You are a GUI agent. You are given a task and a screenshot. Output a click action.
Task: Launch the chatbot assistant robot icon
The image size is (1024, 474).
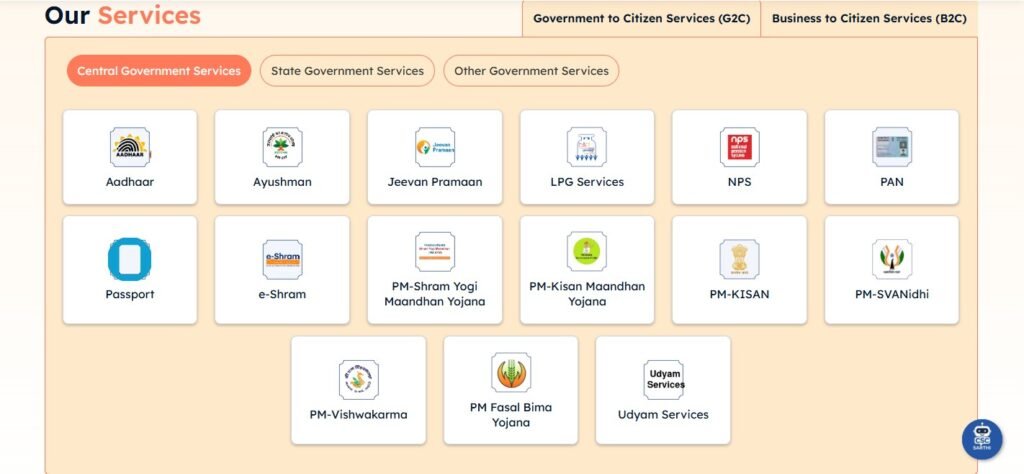(x=982, y=439)
